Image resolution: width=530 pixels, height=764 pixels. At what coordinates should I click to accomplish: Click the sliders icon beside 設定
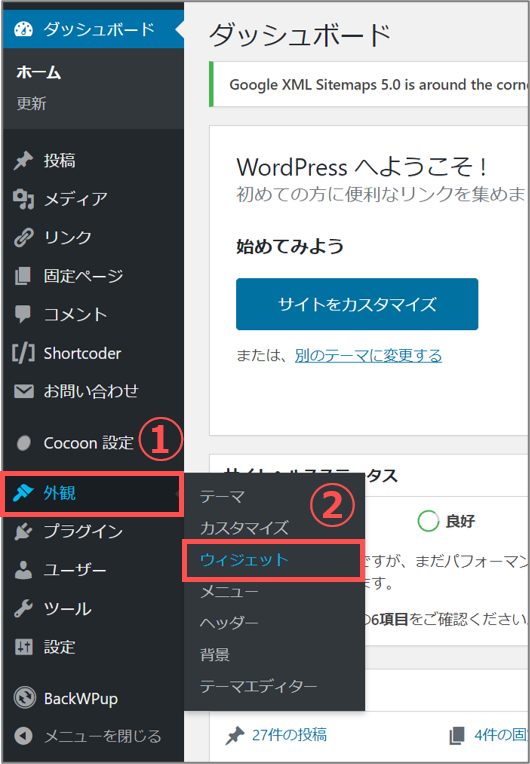(23, 647)
